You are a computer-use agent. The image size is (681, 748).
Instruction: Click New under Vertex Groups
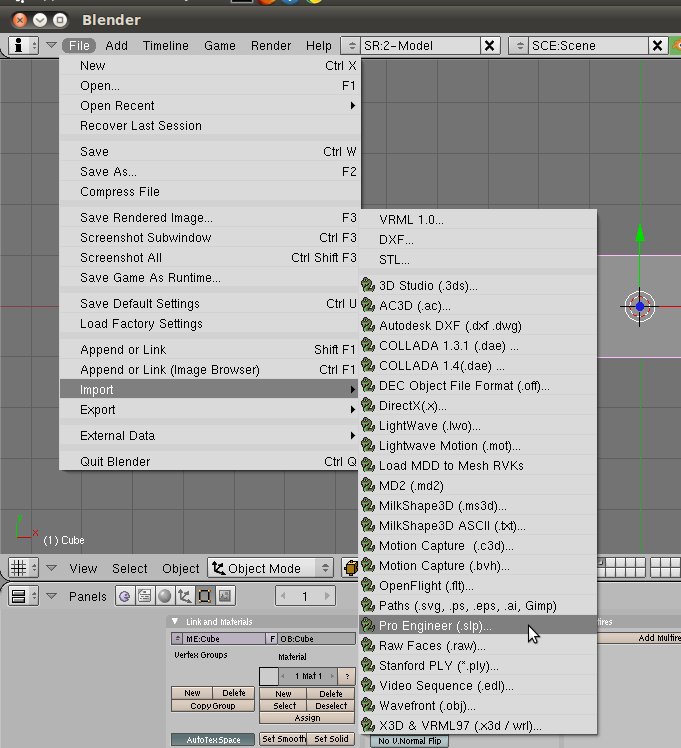tap(192, 693)
